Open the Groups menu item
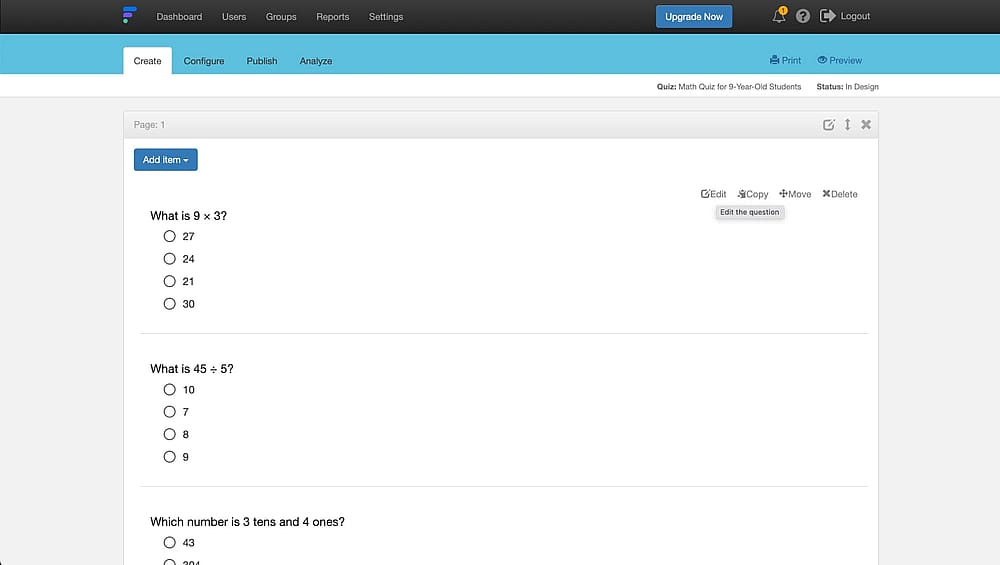 coord(281,17)
